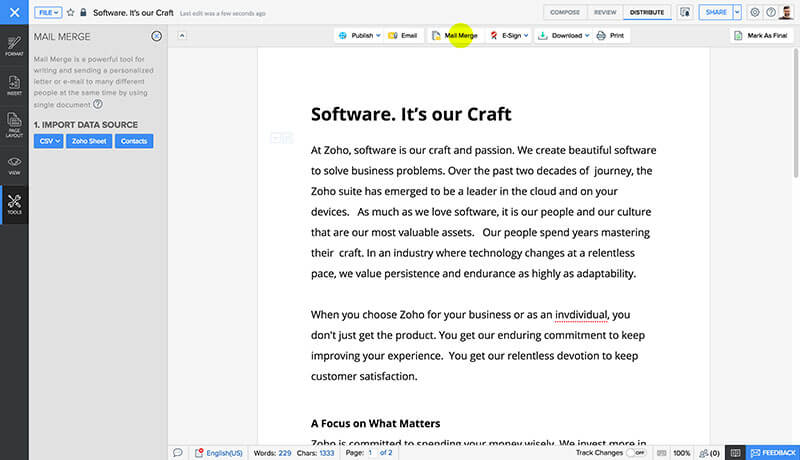Click the SHARE button
This screenshot has width=800, height=460.
coord(716,12)
